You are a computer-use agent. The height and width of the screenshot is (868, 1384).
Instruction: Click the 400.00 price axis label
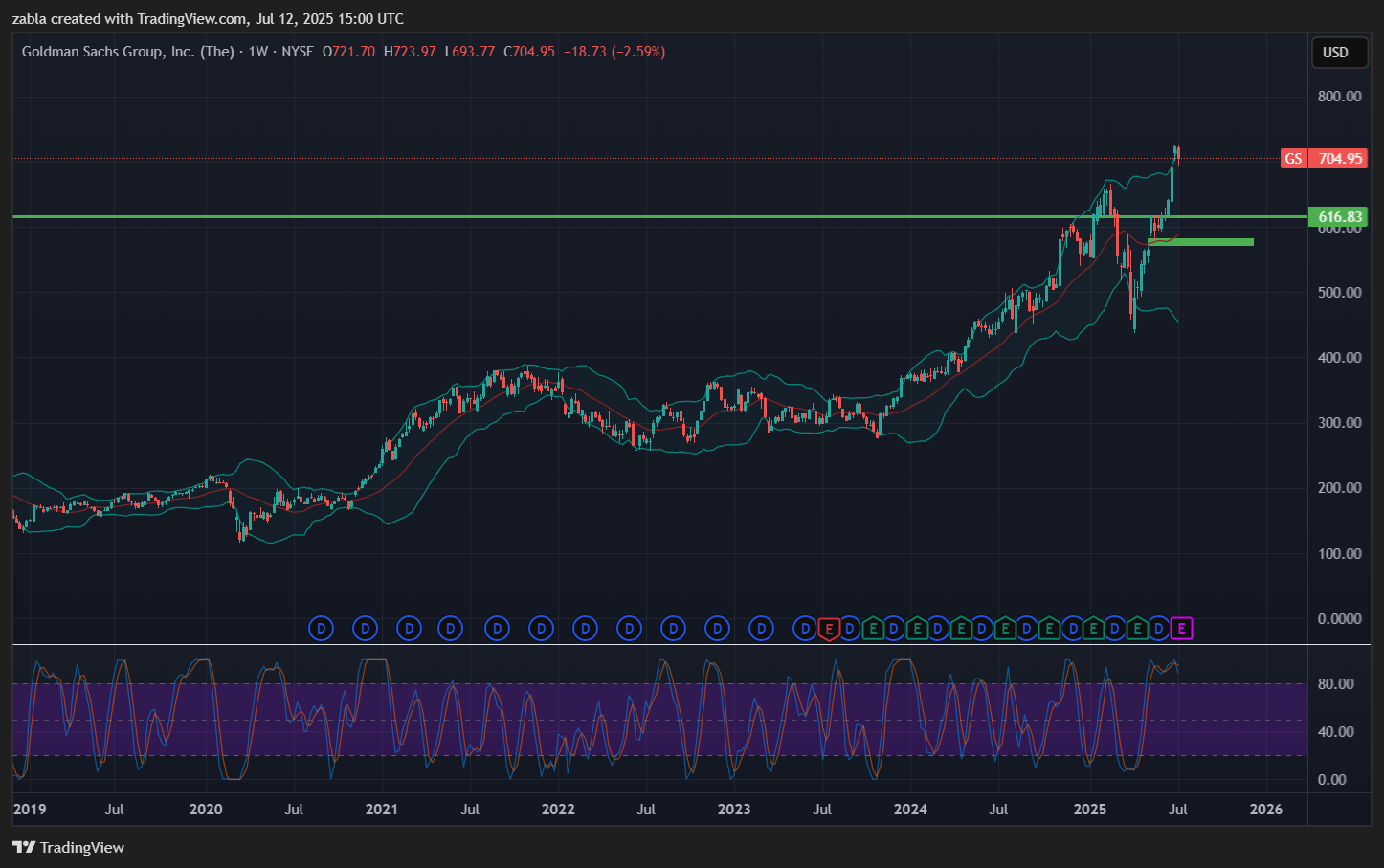click(1339, 358)
